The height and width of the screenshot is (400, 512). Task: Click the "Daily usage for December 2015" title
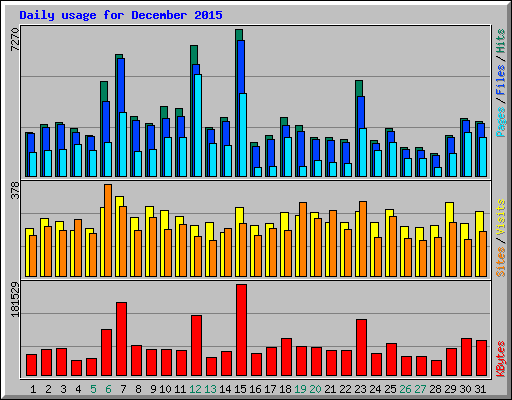point(121,15)
